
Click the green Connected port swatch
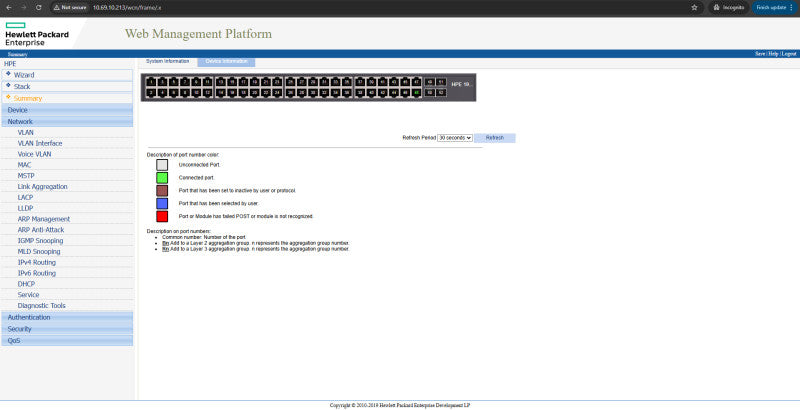[x=162, y=178]
